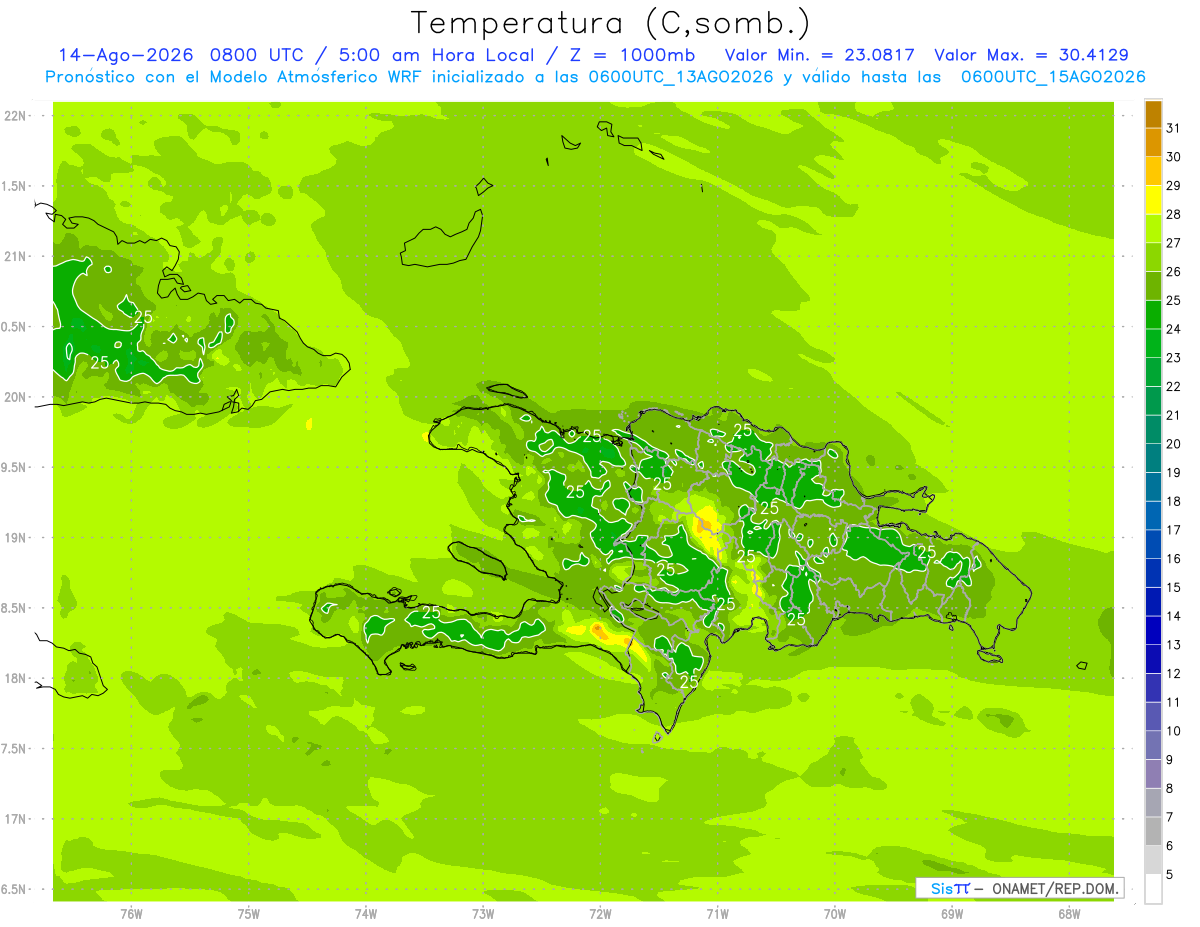Viewport: 1200px width, 927px height.
Task: Click the "20" color scale label
Action: (1173, 444)
